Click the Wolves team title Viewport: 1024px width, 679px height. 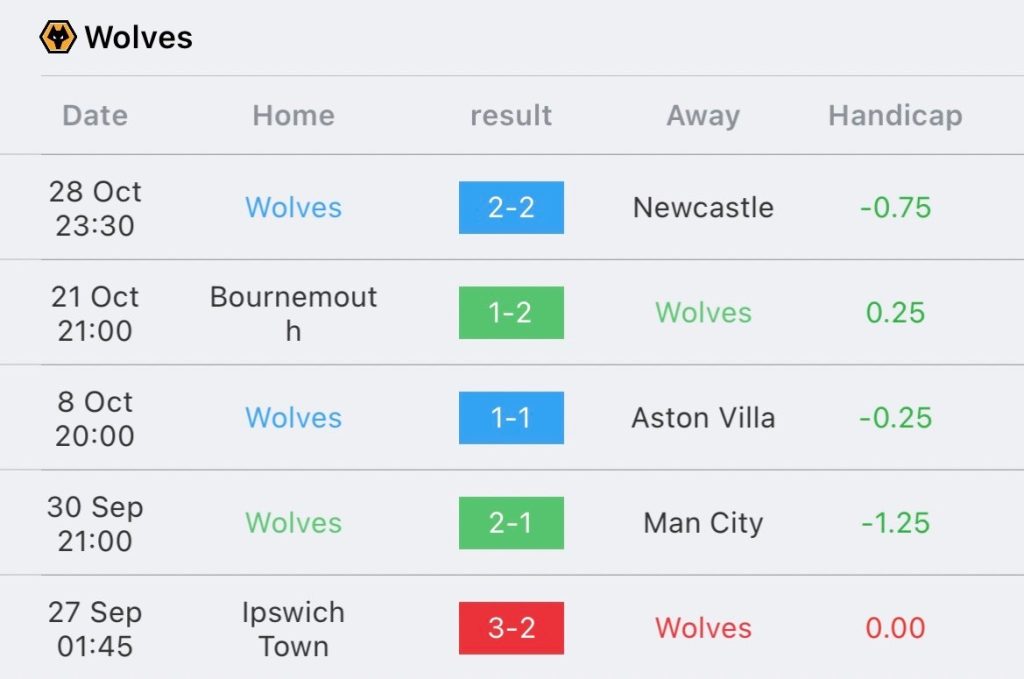(x=139, y=38)
